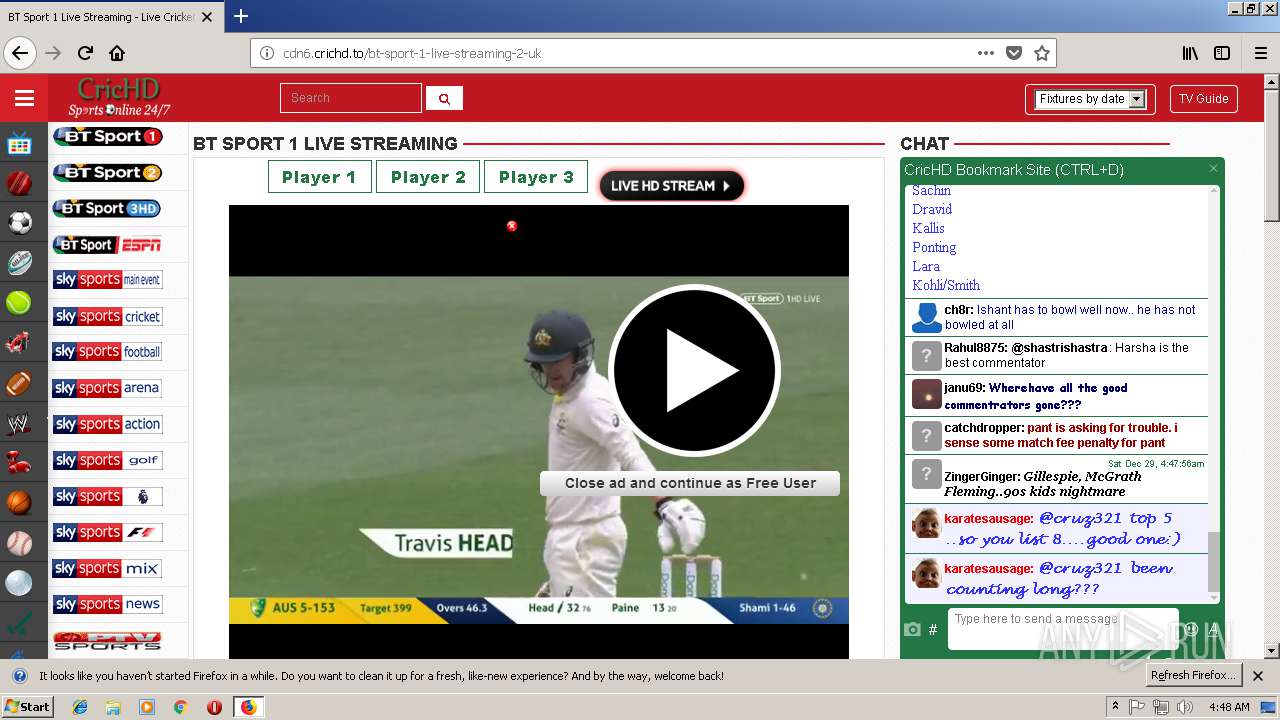Click the chat panel scrollbar thumb
The height and width of the screenshot is (720, 1280).
point(1214,560)
